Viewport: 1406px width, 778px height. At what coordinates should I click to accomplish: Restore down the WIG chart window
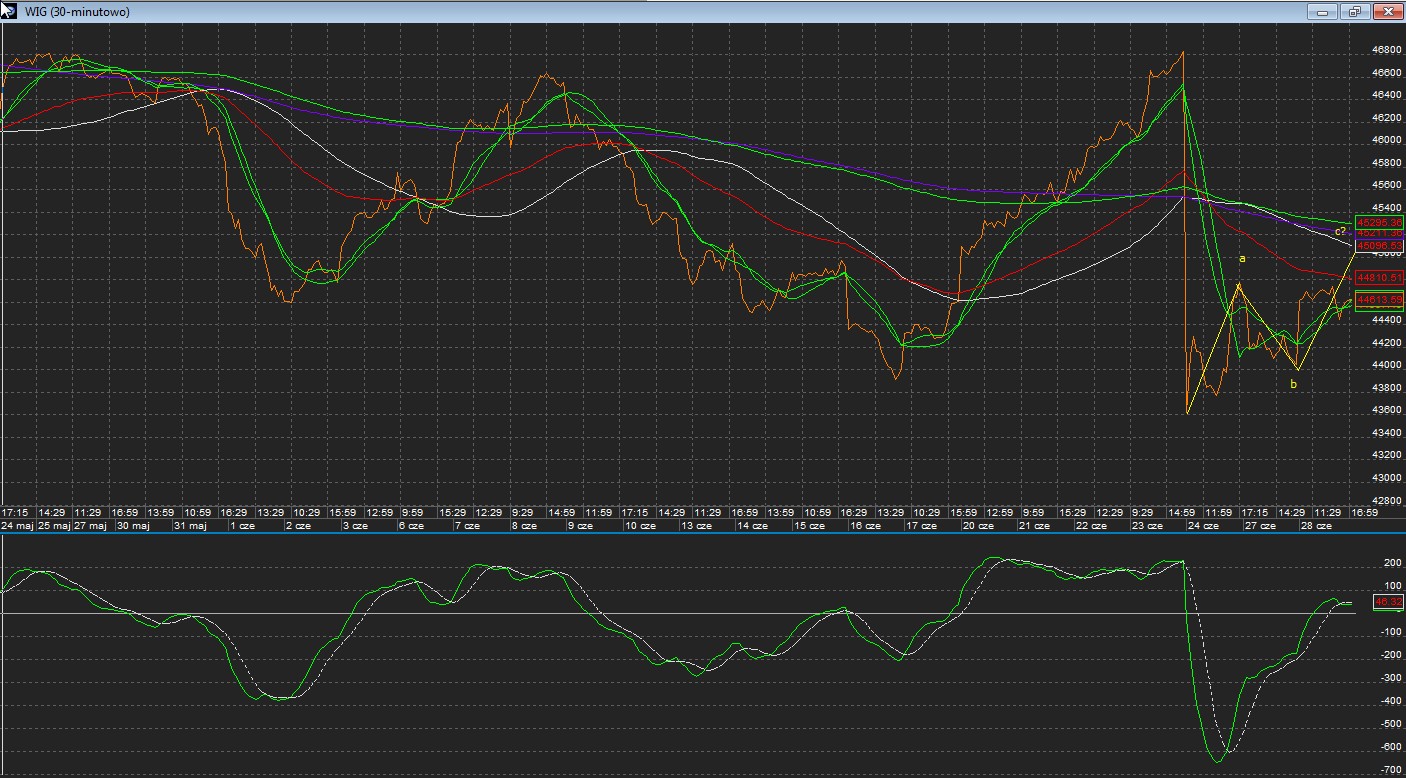[1355, 12]
